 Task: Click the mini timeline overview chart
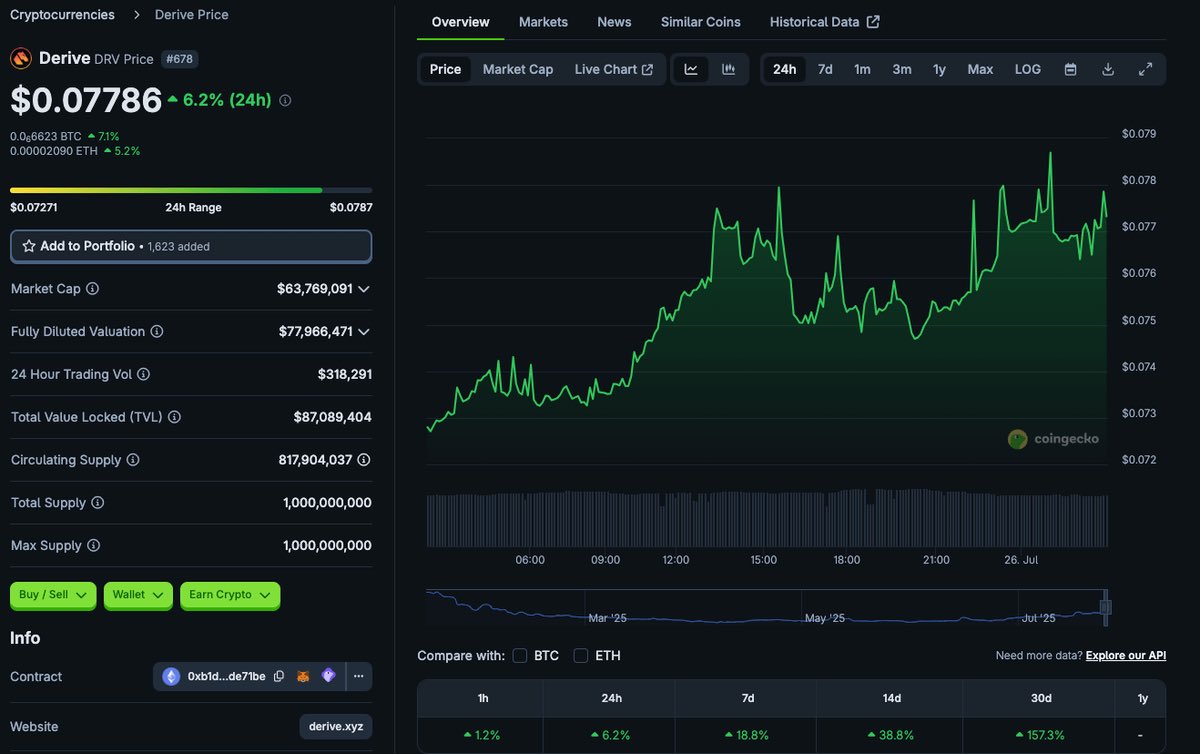coord(766,608)
